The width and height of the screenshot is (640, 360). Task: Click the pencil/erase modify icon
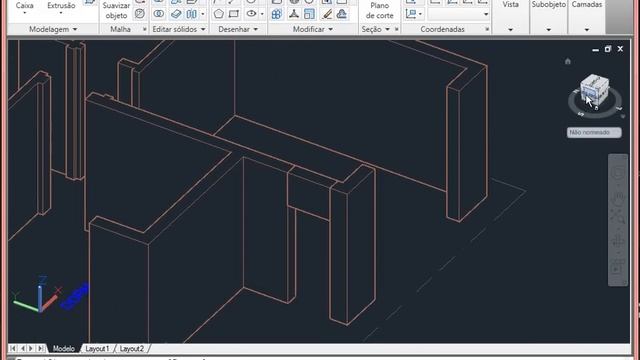[327, 14]
